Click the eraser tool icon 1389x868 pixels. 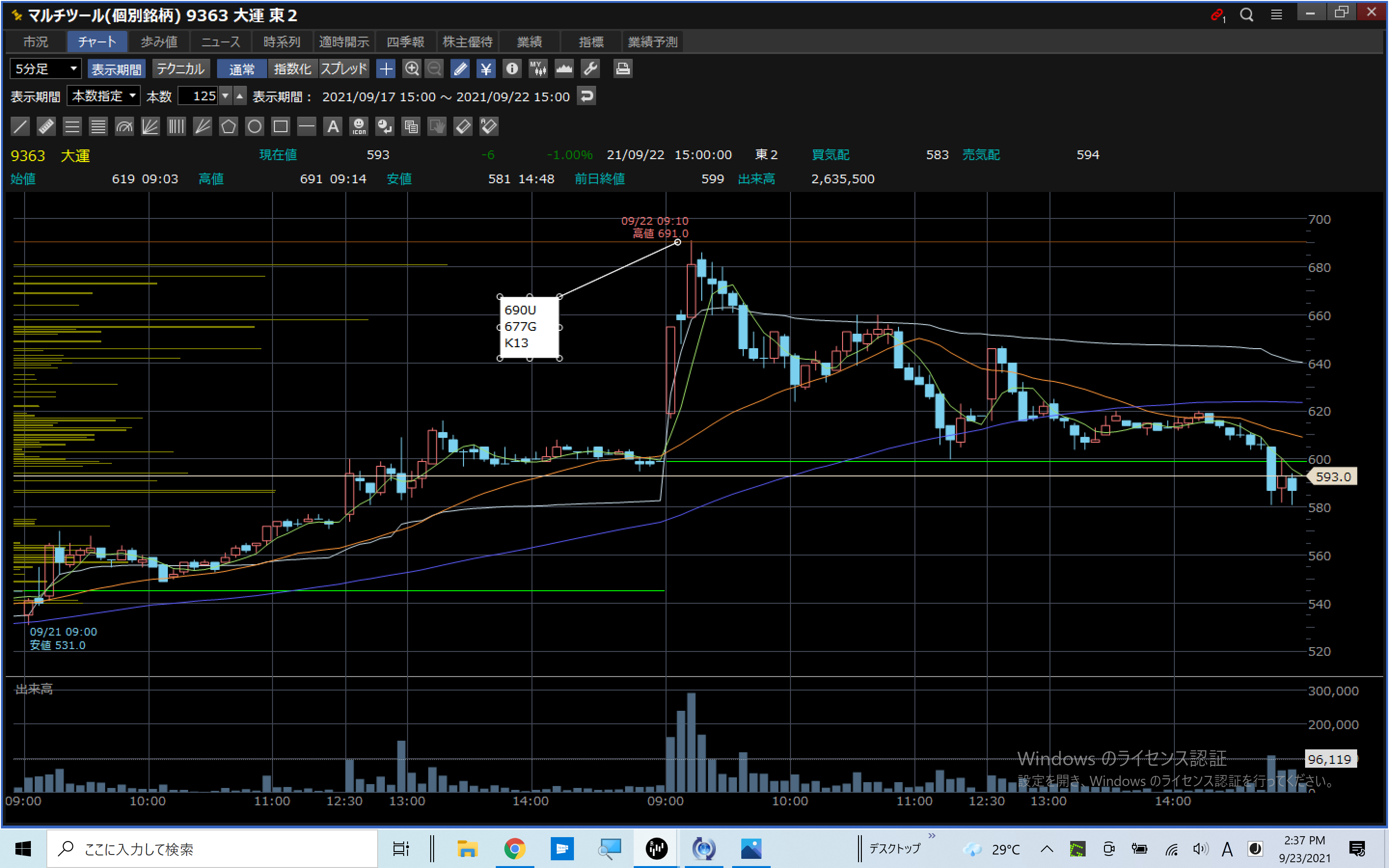coord(463,126)
